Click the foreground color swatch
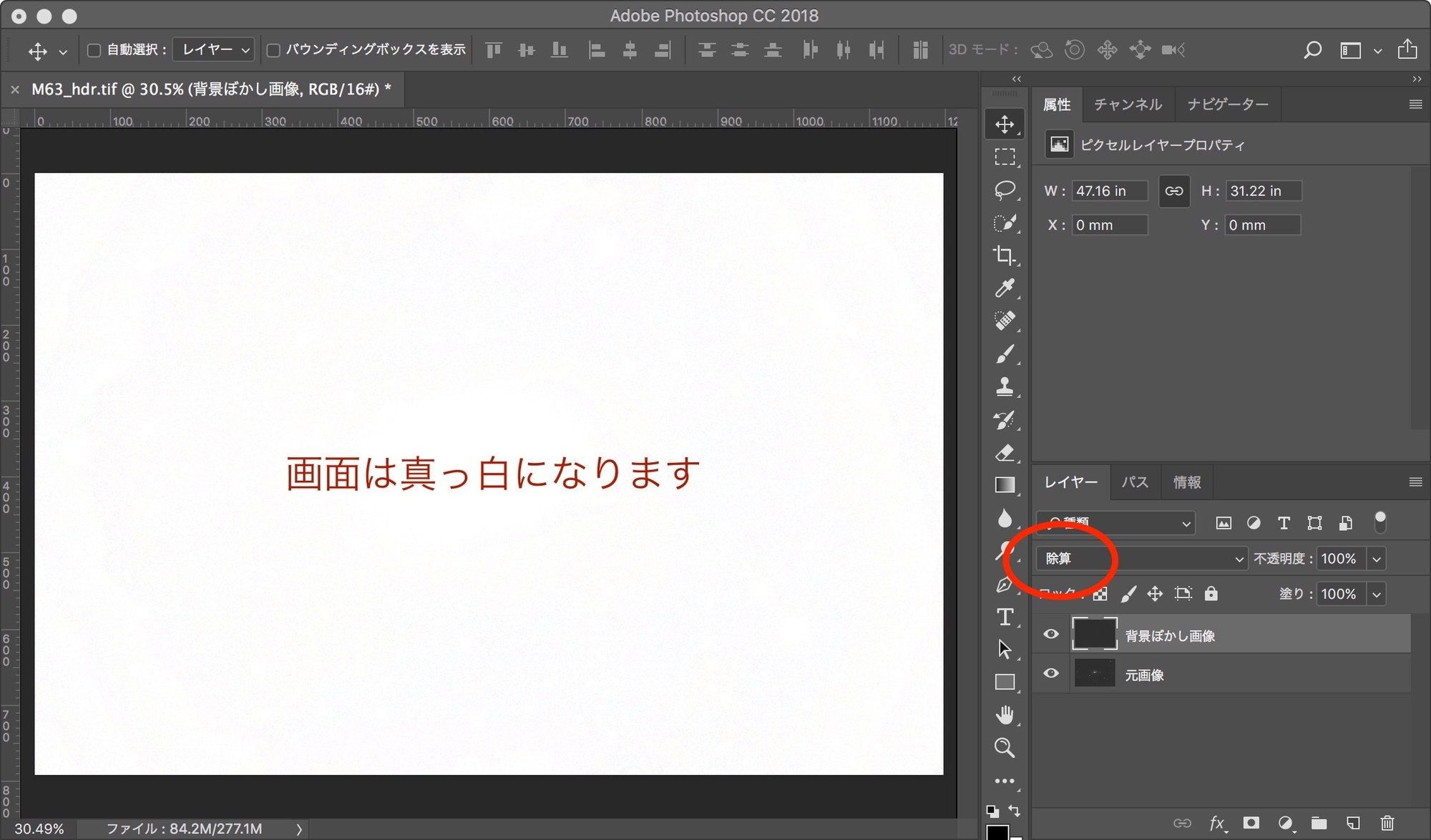Screen dimensions: 1431x840 pyautogui.click(x=997, y=832)
